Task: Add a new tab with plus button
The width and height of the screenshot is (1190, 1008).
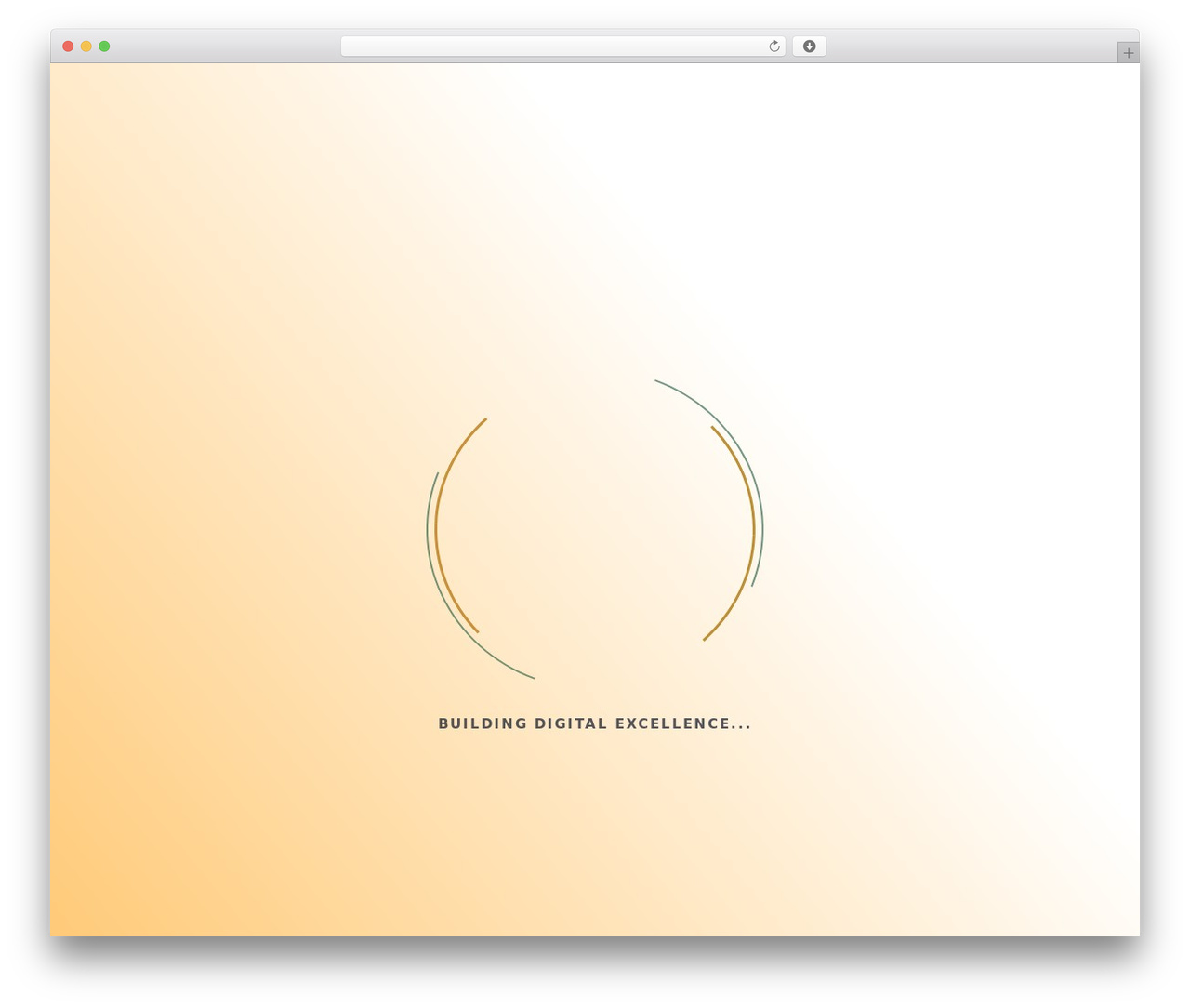Action: tap(1128, 53)
